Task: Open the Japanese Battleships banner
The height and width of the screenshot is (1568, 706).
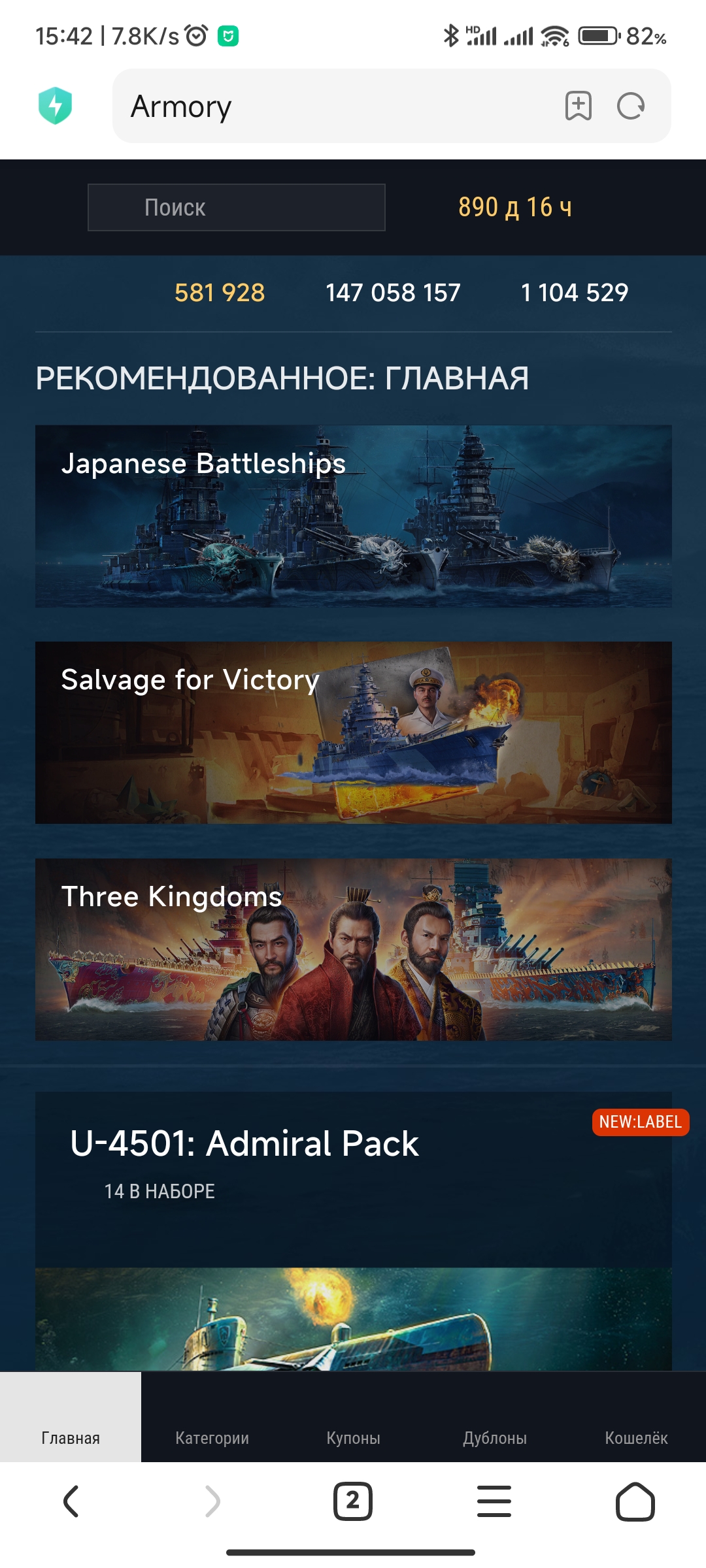Action: click(354, 516)
